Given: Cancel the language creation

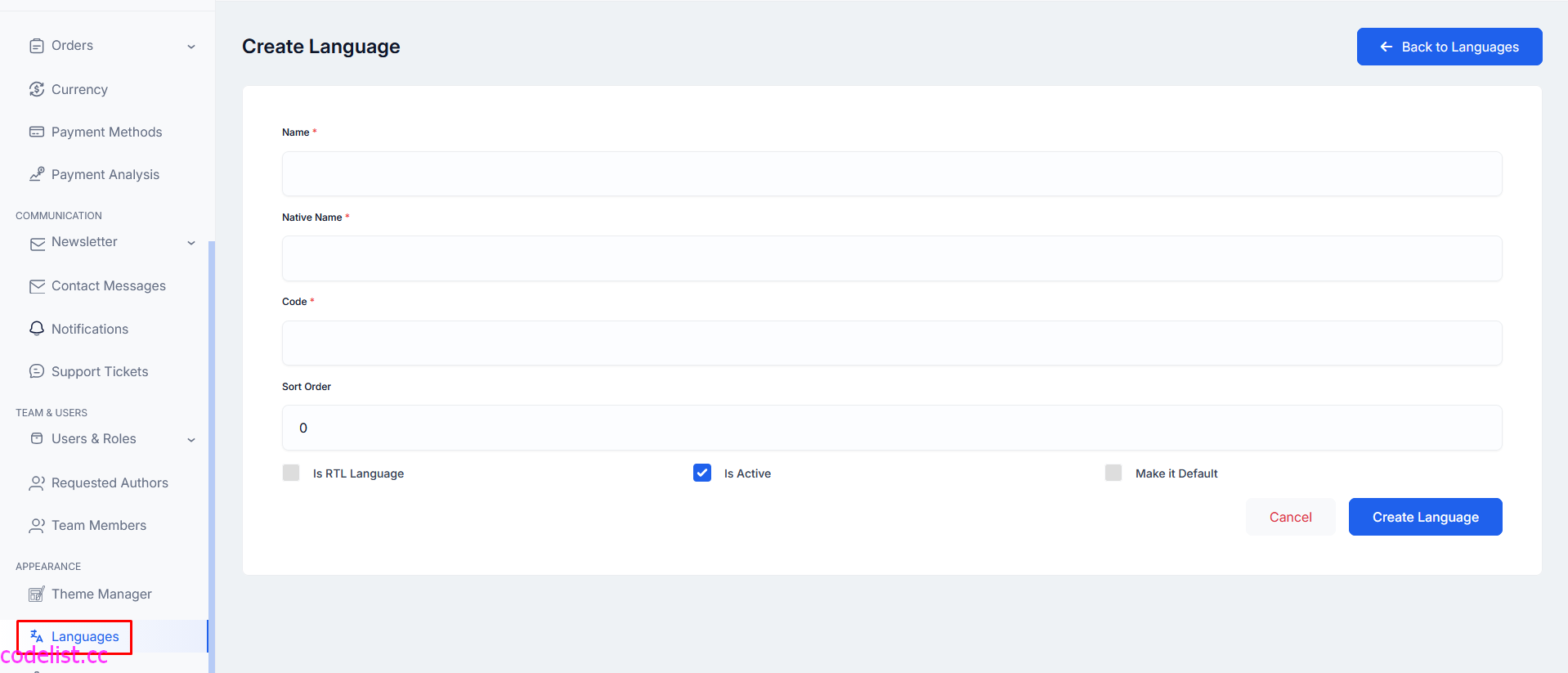Looking at the screenshot, I should coord(1290,517).
